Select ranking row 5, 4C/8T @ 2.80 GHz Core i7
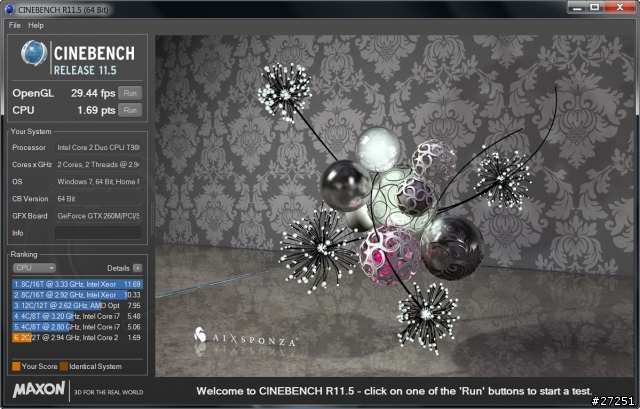Screen dimensions: 640x409 (77, 327)
